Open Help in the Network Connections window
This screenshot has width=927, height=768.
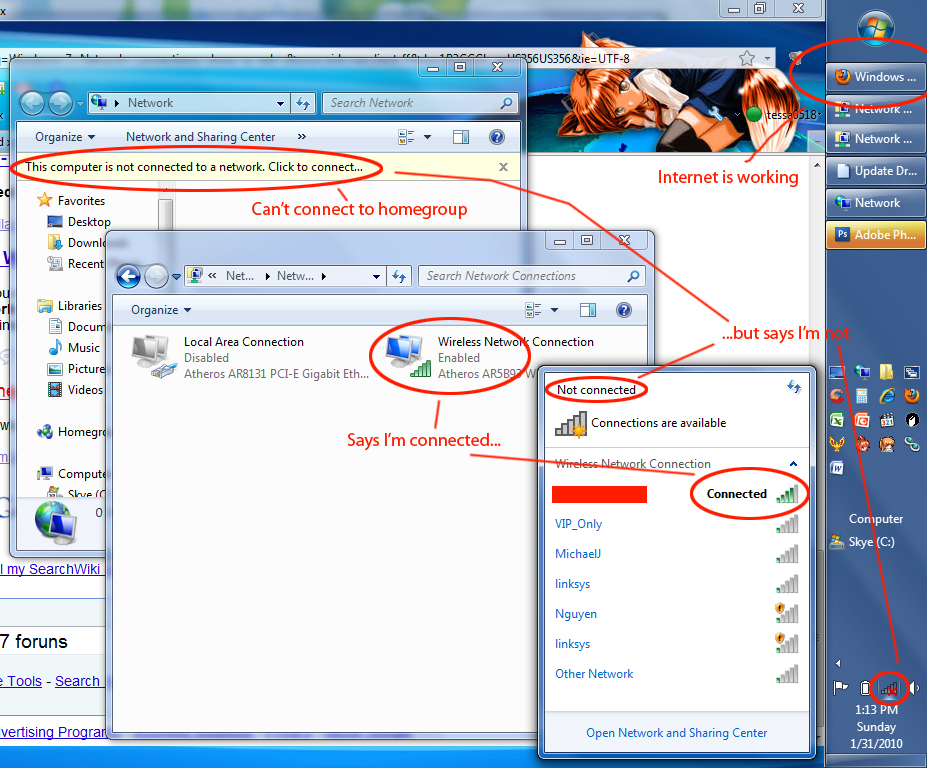click(x=624, y=310)
